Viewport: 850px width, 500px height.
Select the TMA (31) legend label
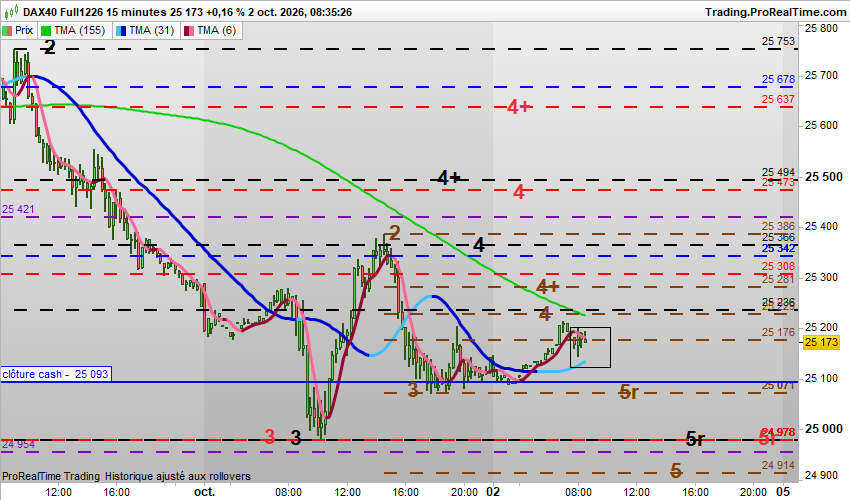(x=152, y=30)
